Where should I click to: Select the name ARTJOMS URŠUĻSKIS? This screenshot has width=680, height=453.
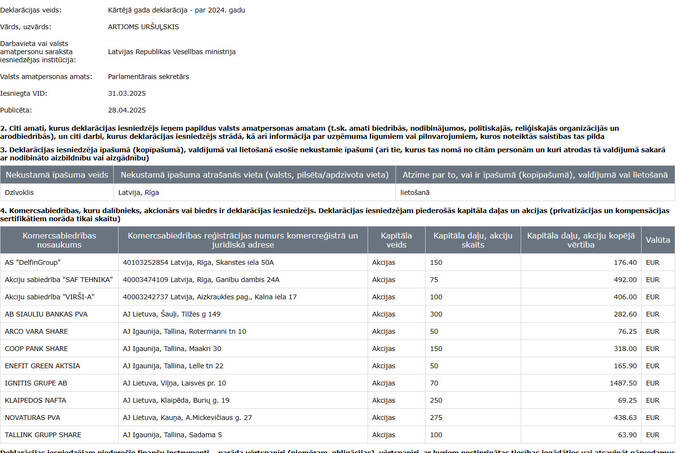point(143,26)
